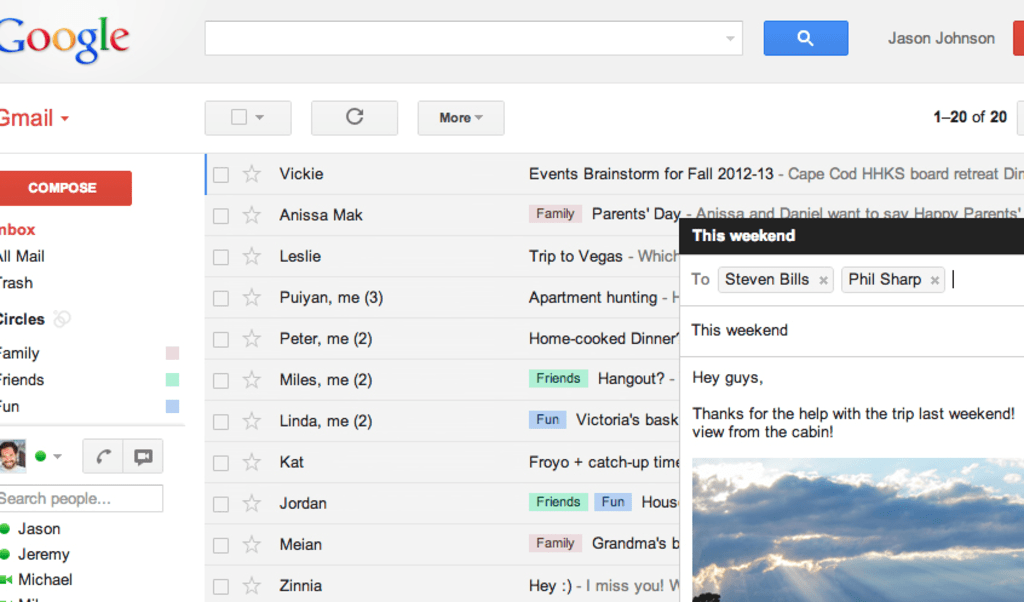Tick the checkbox next to Jordan's email
Screen dimensions: 1024x602
tap(221, 504)
